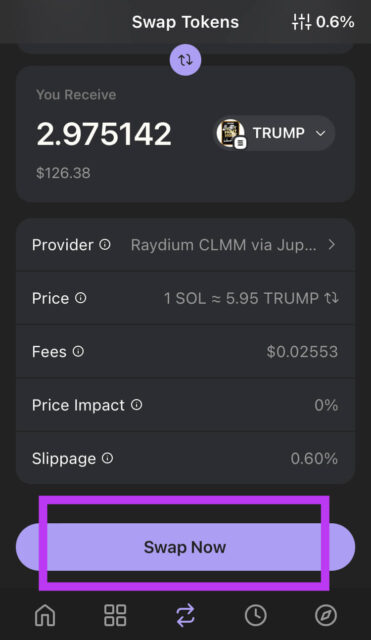Tap the TRUMP token logo image
Viewport: 371px width, 640px height.
231,133
